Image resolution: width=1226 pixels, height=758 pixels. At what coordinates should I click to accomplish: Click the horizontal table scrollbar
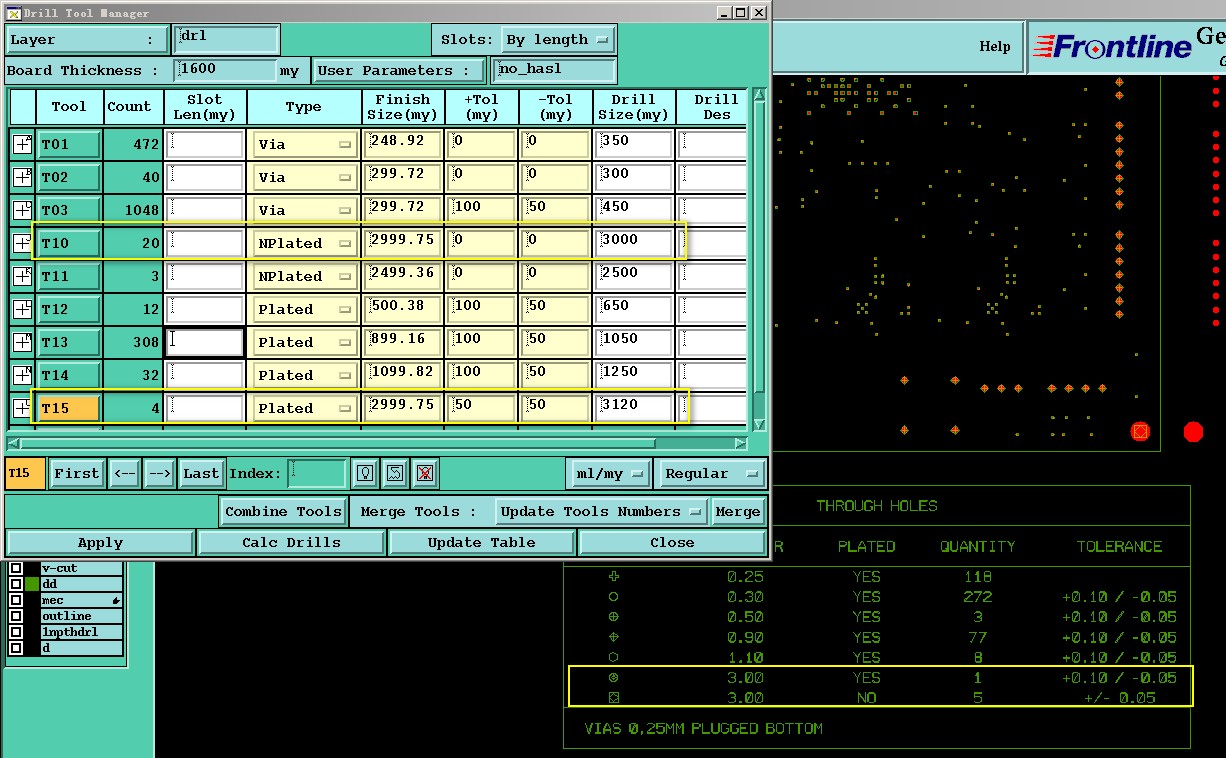[x=337, y=443]
